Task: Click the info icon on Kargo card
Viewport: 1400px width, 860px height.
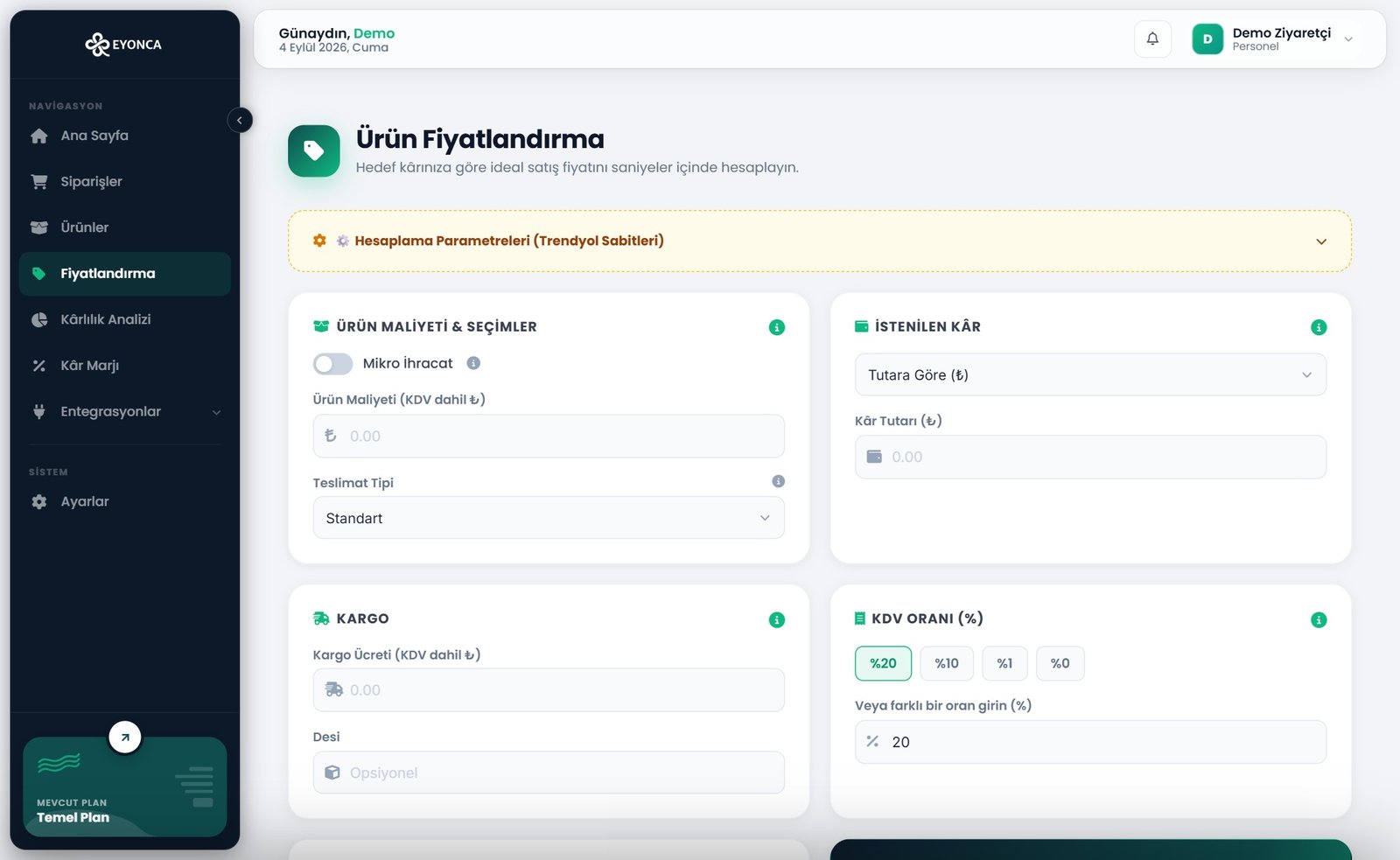Action: pyautogui.click(x=776, y=619)
